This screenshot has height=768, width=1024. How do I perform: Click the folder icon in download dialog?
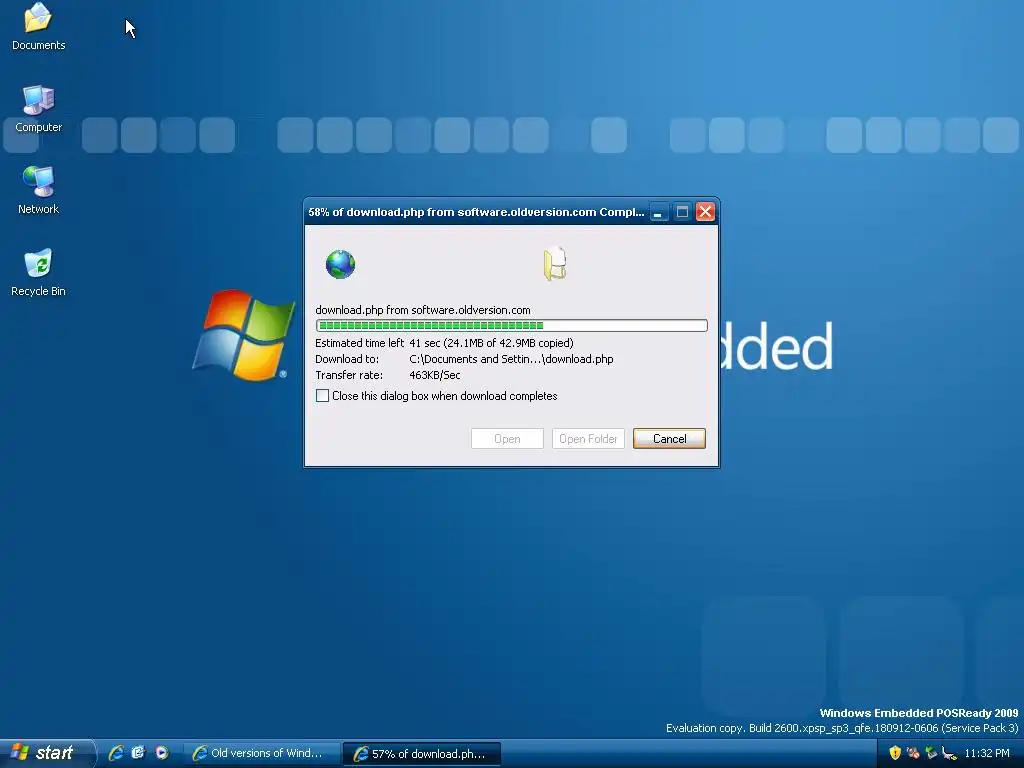(x=555, y=264)
